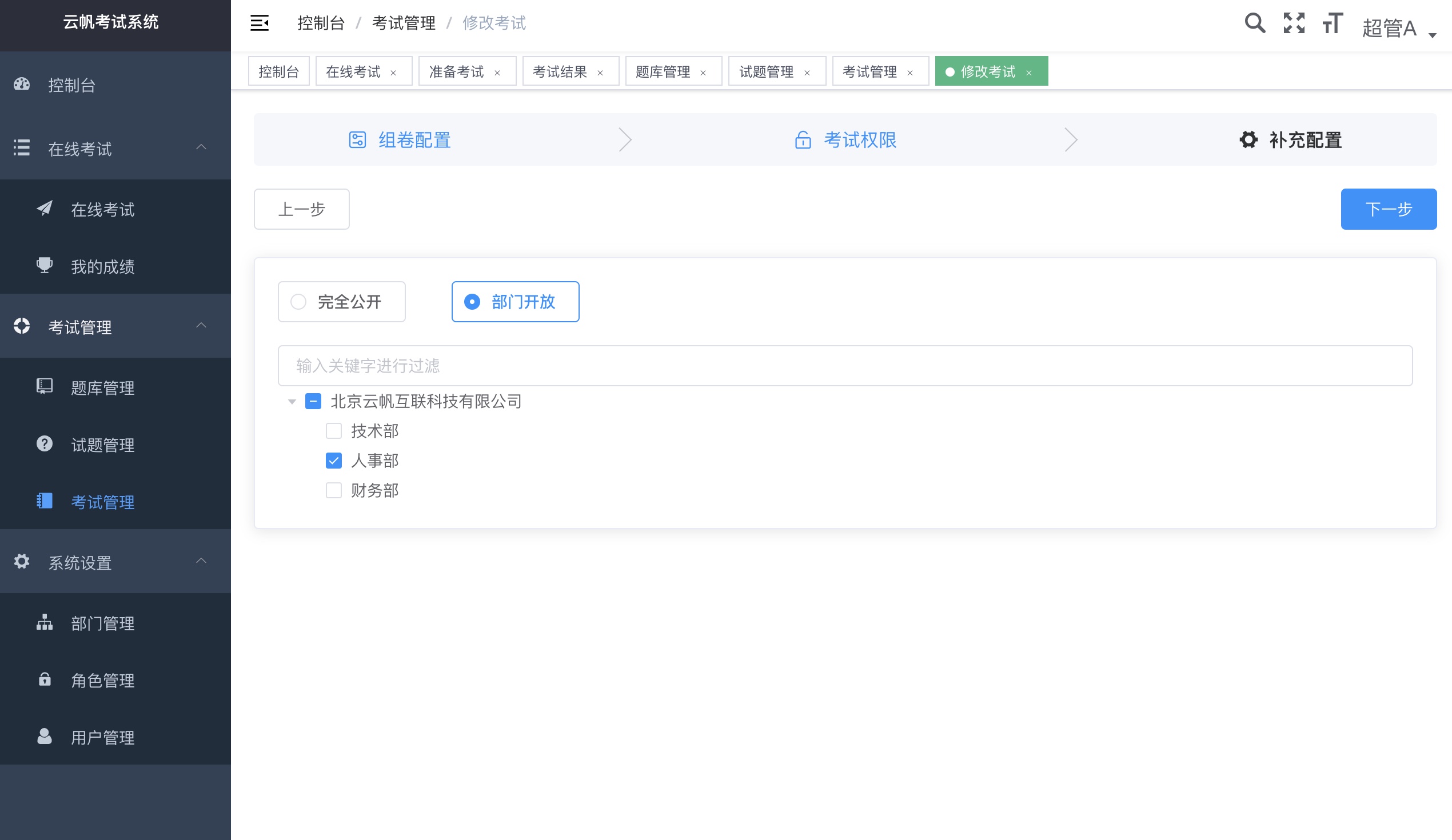Click the trophy icon for 我的成绩
1452x840 pixels.
(44, 266)
